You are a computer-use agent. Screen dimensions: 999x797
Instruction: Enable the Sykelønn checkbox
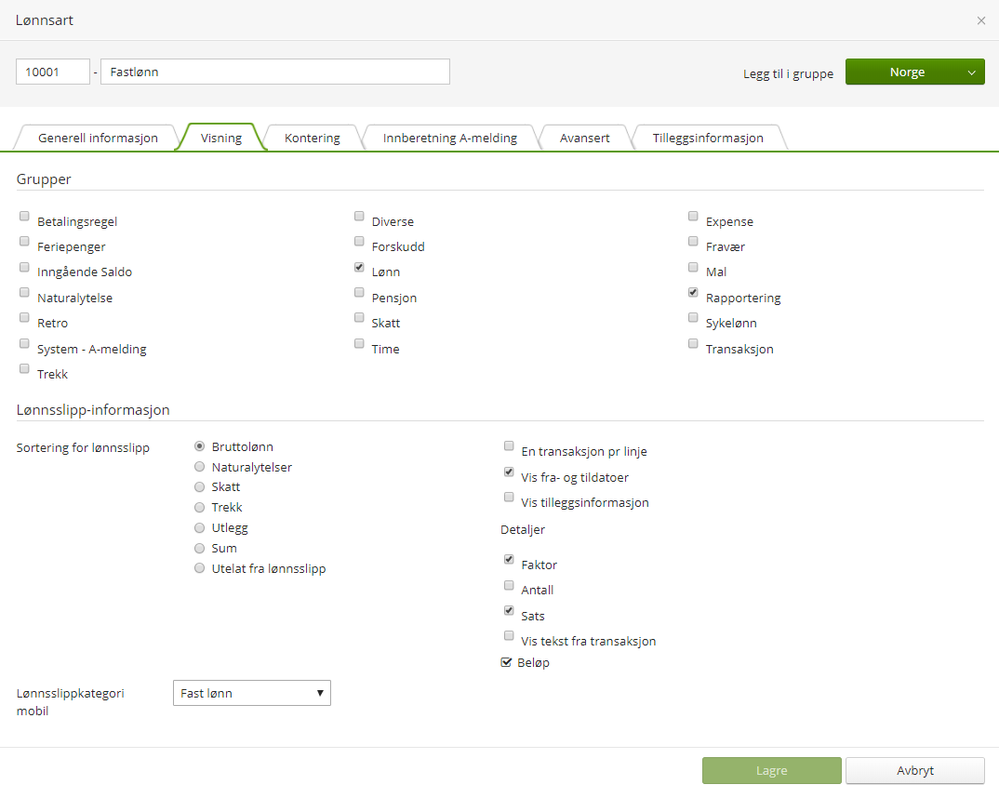(x=693, y=317)
